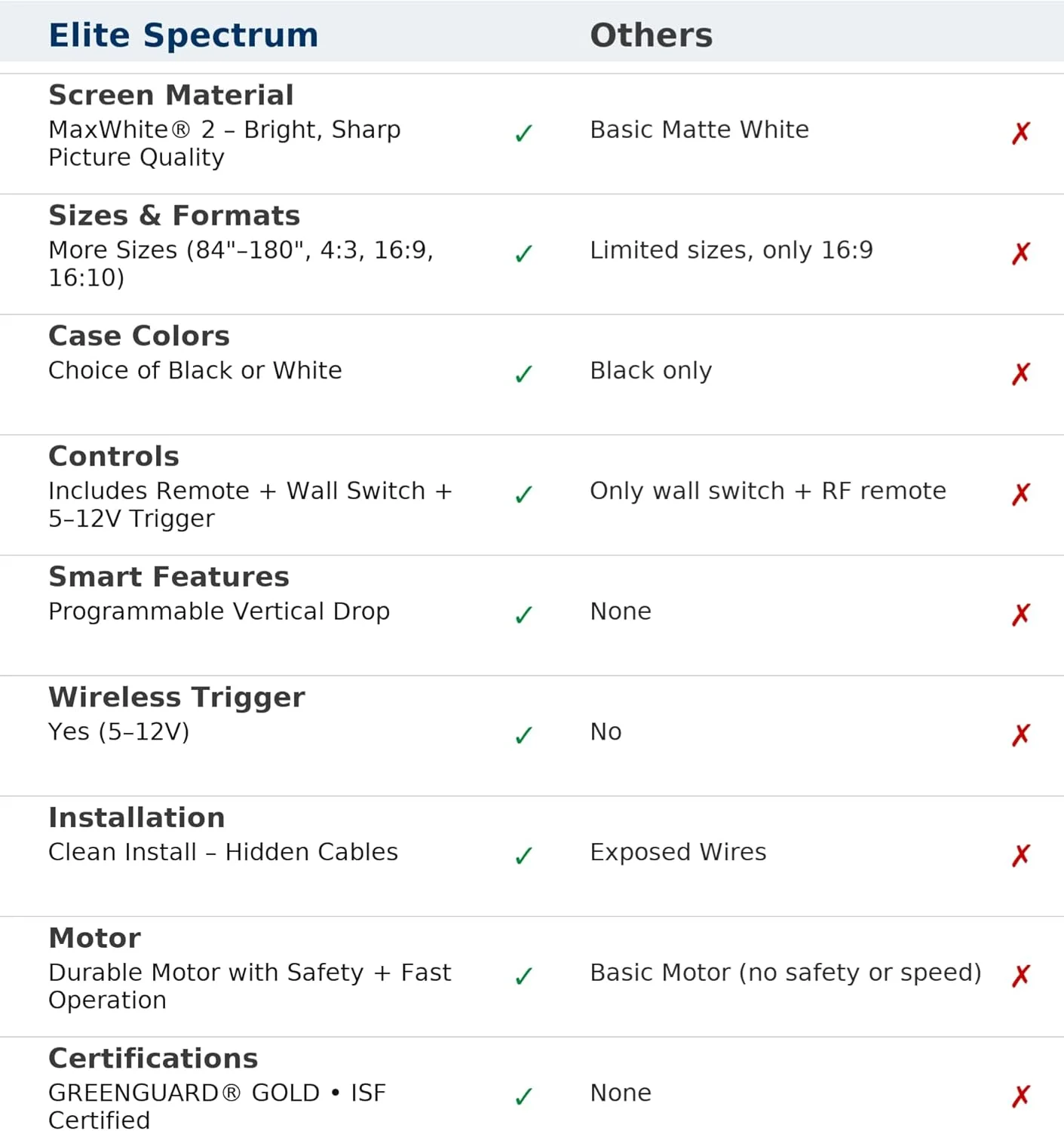Viewport: 1064px width, 1131px height.
Task: Click the red X next to Black only
Action: (x=1021, y=373)
